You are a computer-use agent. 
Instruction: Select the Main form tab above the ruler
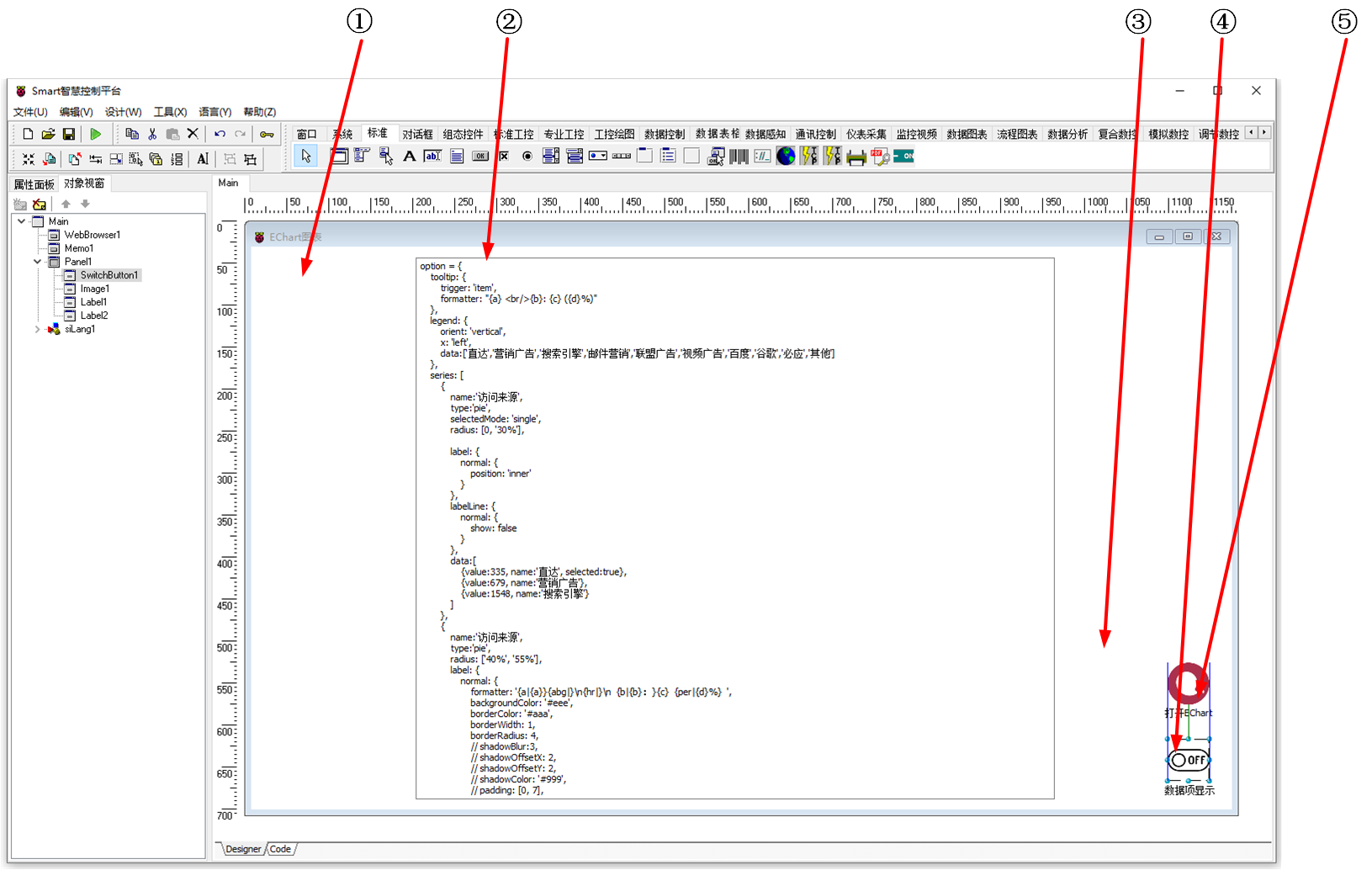click(228, 183)
